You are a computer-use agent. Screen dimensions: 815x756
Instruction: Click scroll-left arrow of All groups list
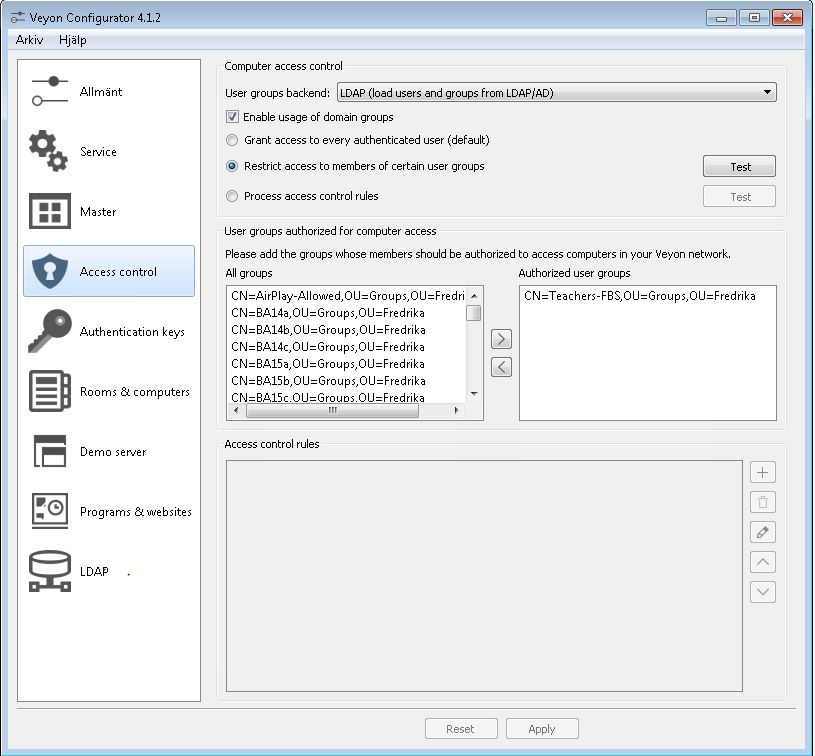point(236,410)
